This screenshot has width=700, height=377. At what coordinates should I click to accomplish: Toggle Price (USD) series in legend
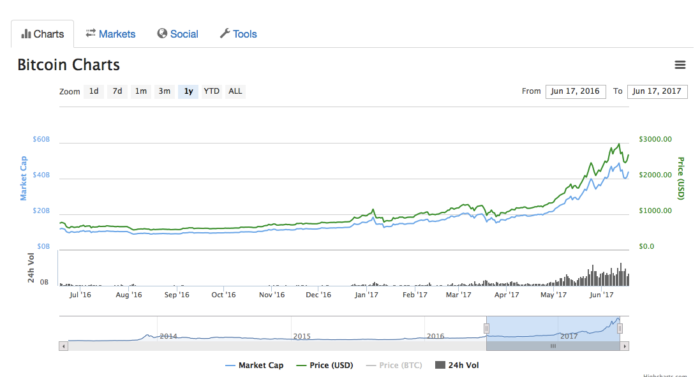tap(325, 365)
